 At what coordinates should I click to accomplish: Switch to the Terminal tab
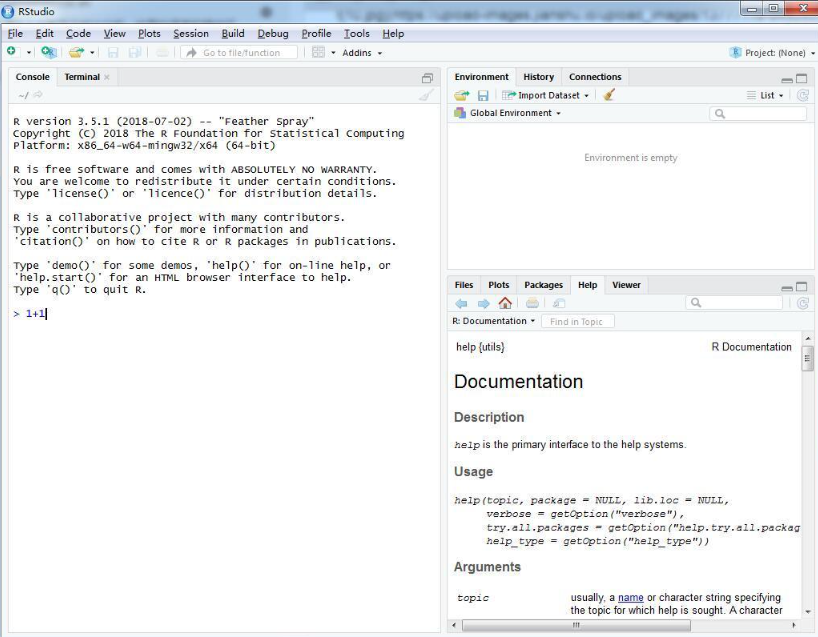tap(82, 77)
